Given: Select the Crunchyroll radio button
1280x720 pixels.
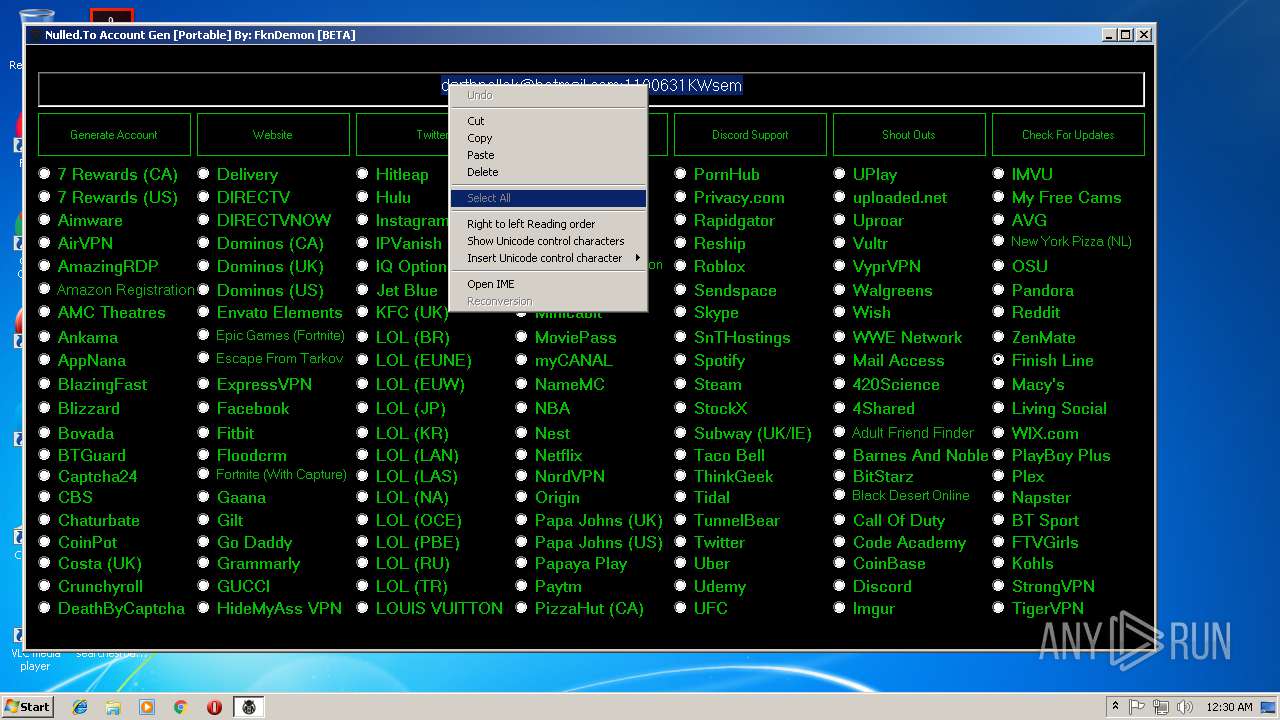Looking at the screenshot, I should tap(44, 586).
